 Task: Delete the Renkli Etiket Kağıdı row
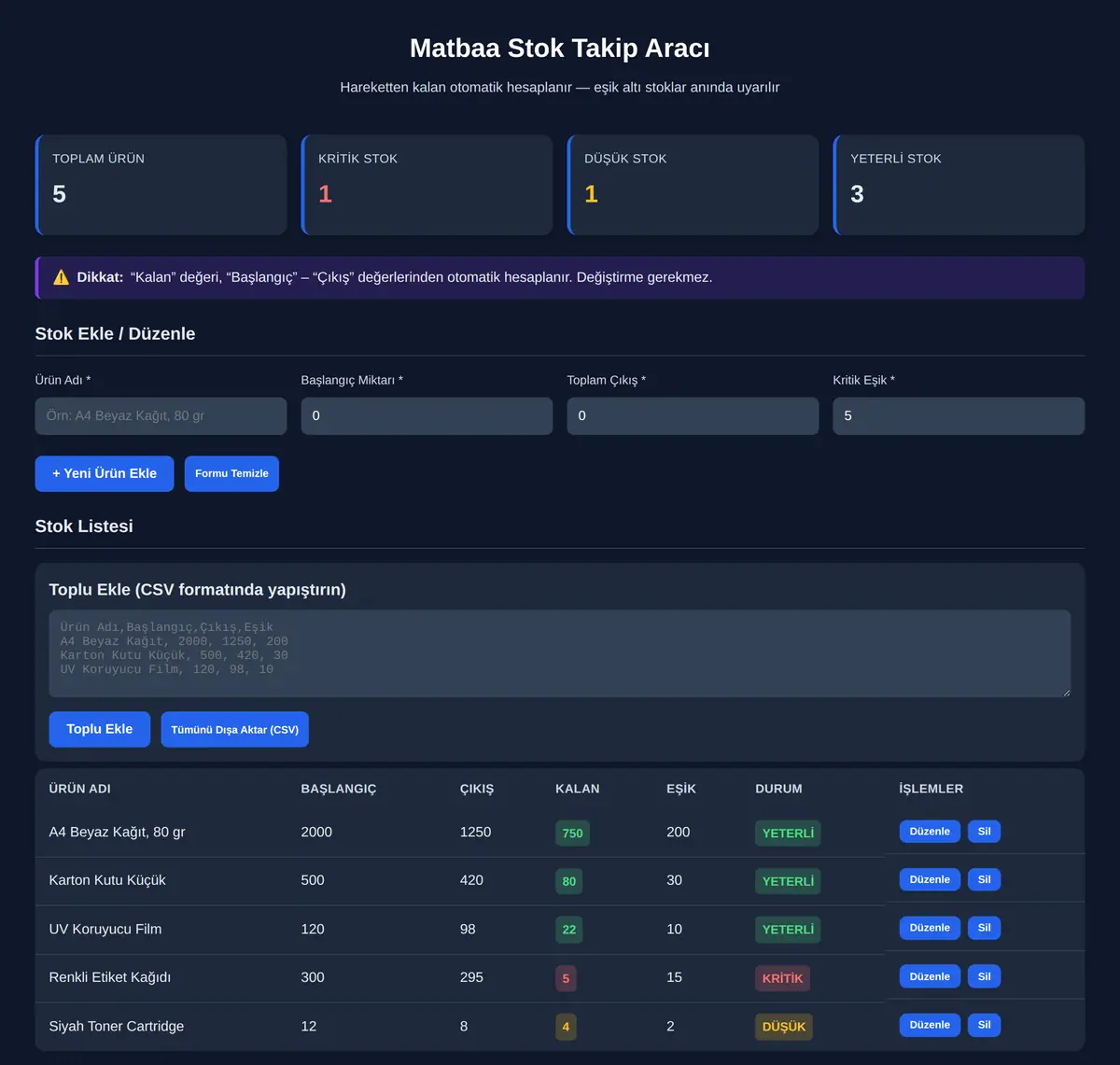pos(984,976)
